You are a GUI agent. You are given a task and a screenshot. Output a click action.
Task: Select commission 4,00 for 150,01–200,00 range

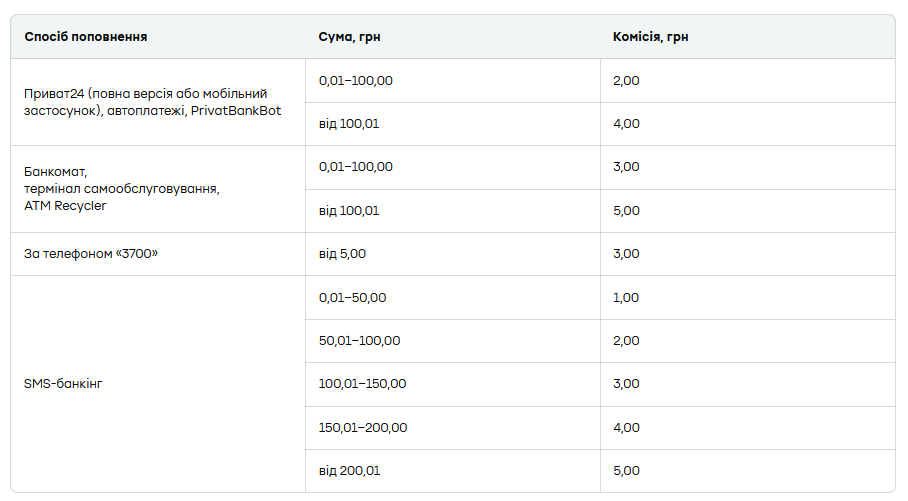tap(626, 428)
